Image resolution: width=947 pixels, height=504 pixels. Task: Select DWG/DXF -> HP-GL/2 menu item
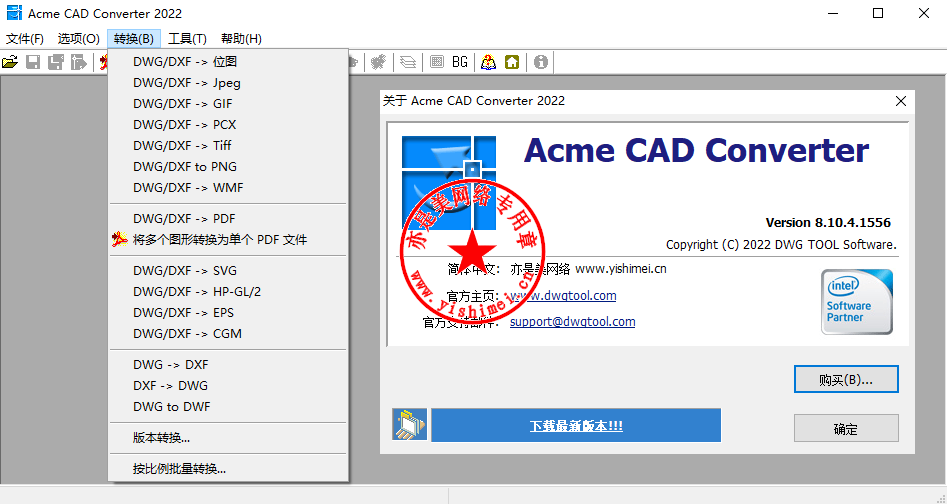(x=228, y=292)
